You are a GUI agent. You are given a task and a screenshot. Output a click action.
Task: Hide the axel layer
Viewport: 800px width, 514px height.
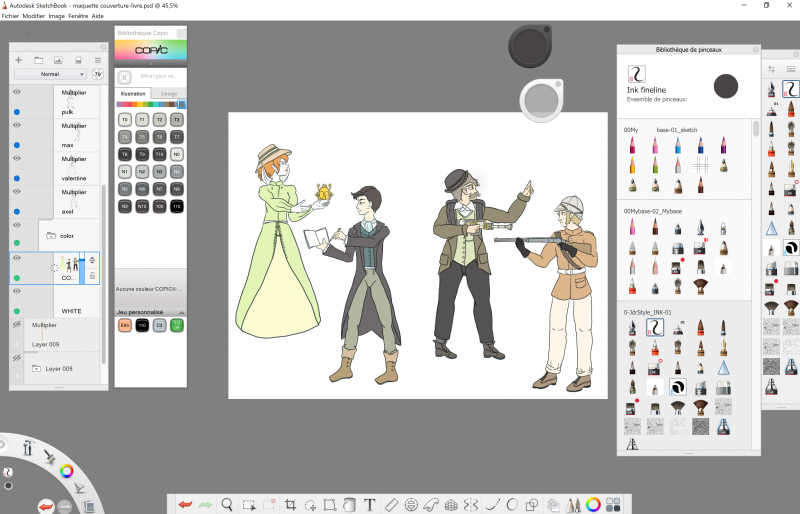[x=17, y=191]
